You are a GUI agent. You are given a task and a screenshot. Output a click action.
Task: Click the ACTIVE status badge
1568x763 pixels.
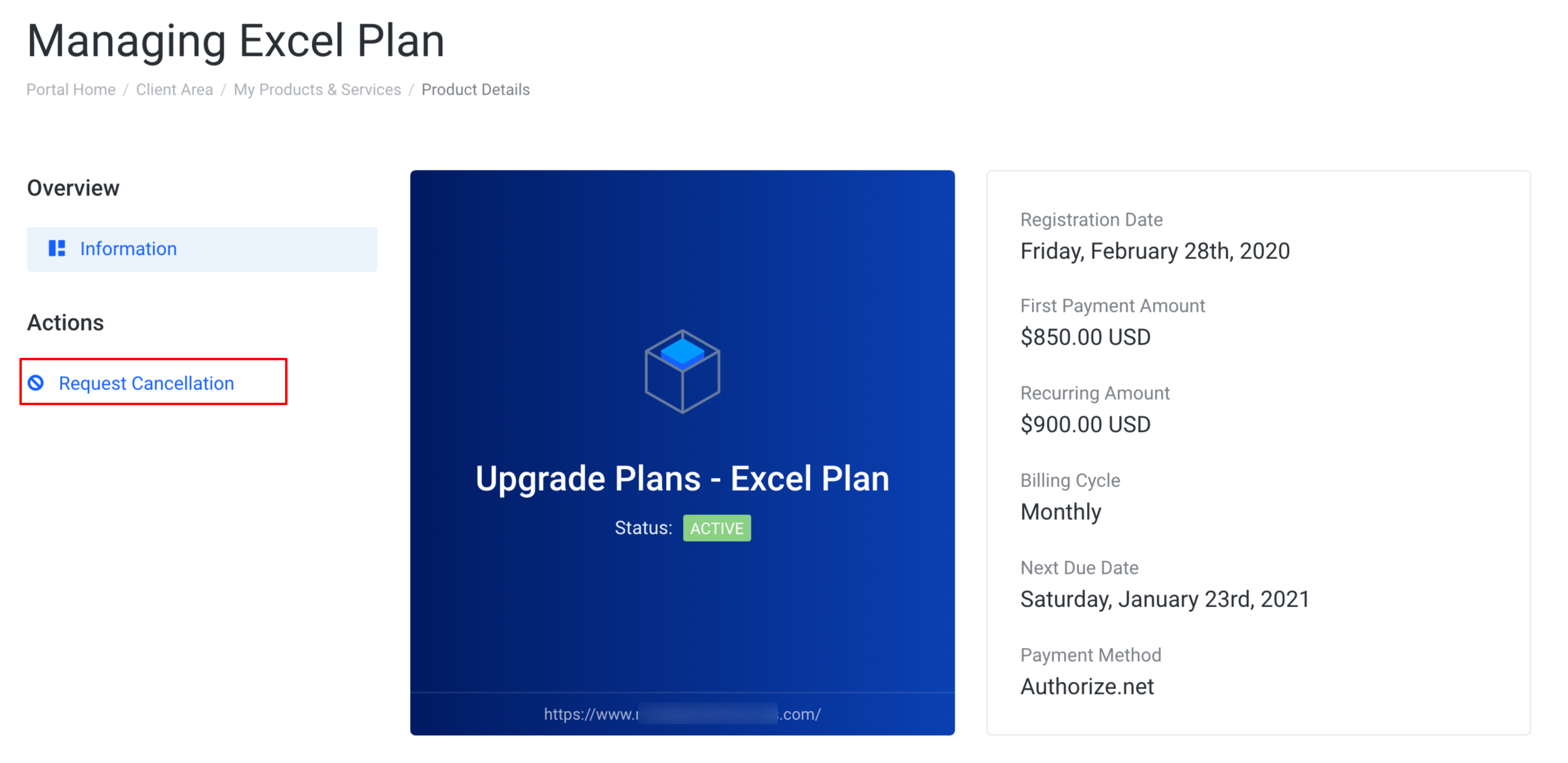tap(716, 528)
